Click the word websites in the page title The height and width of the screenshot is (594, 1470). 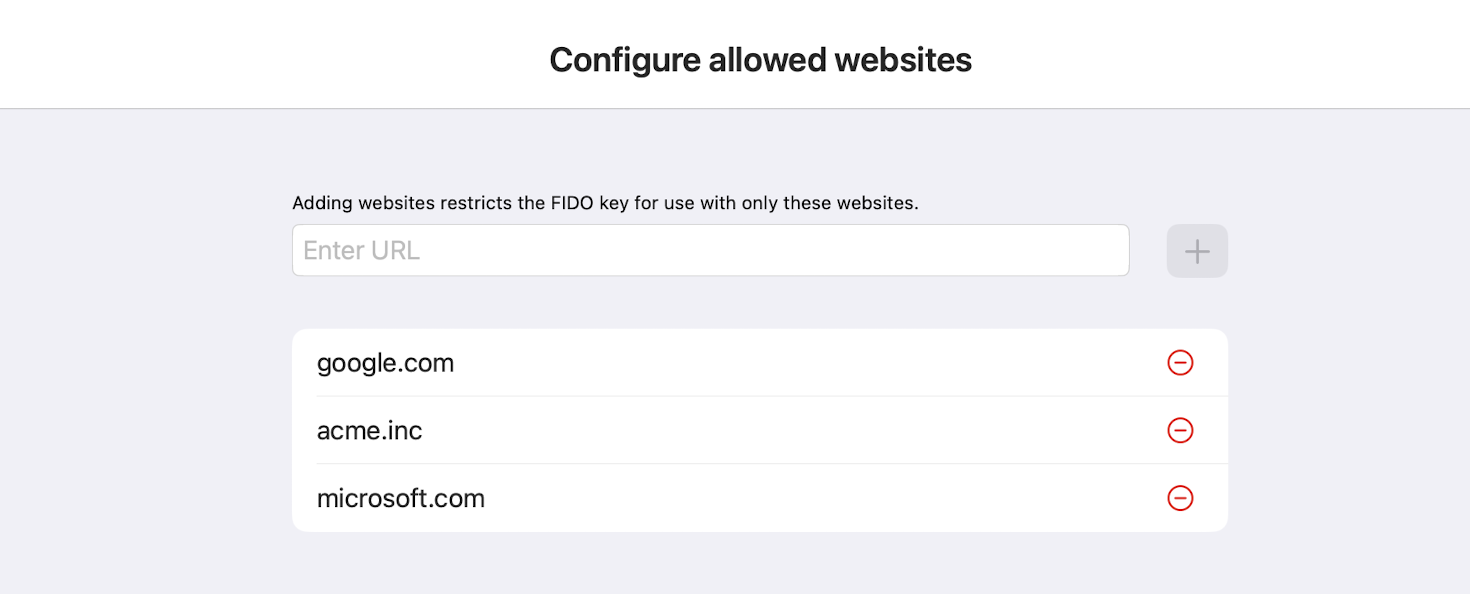tap(903, 60)
